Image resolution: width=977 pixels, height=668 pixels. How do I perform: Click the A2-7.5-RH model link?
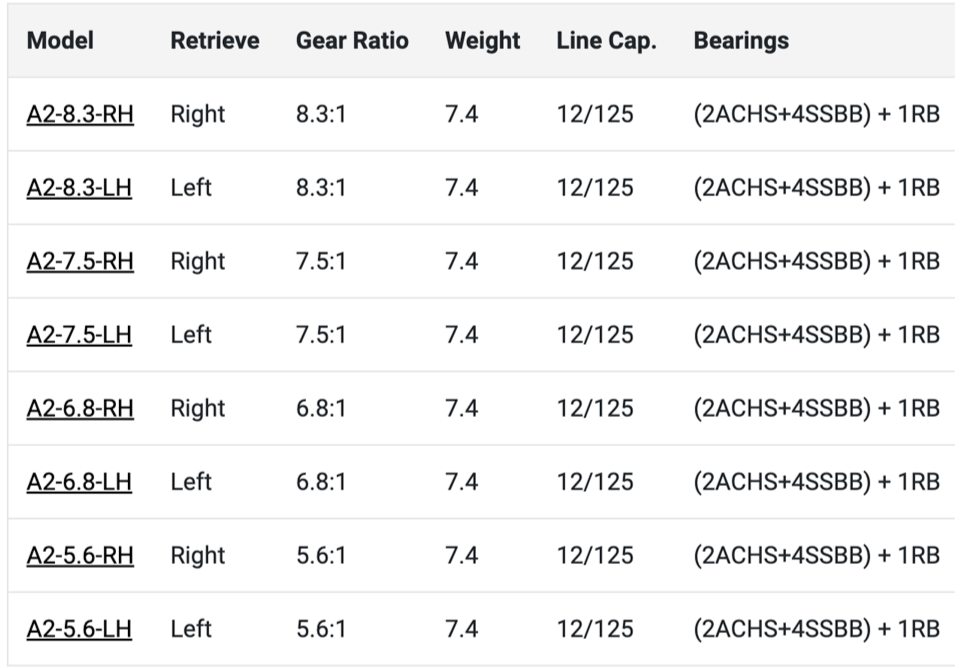[x=80, y=261]
